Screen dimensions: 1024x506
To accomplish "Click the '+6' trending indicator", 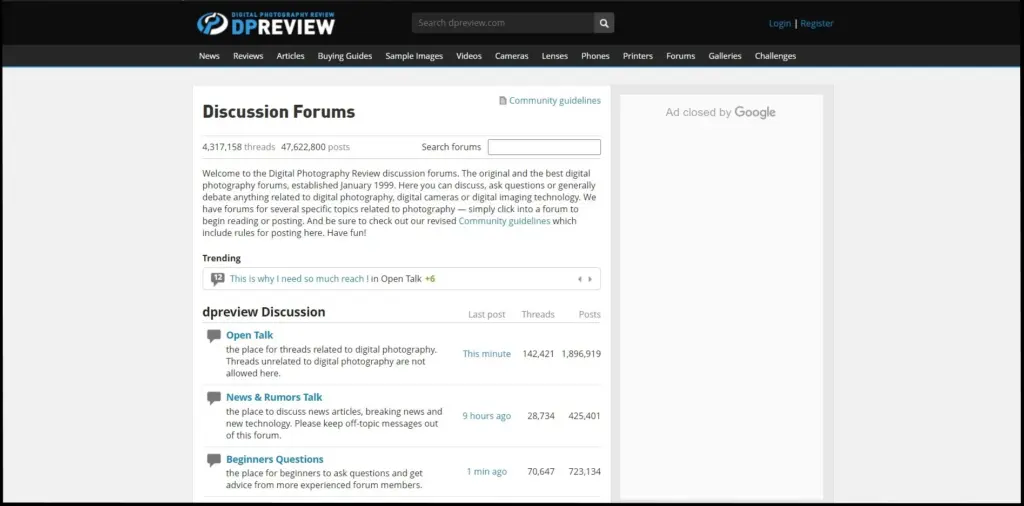I will point(430,279).
